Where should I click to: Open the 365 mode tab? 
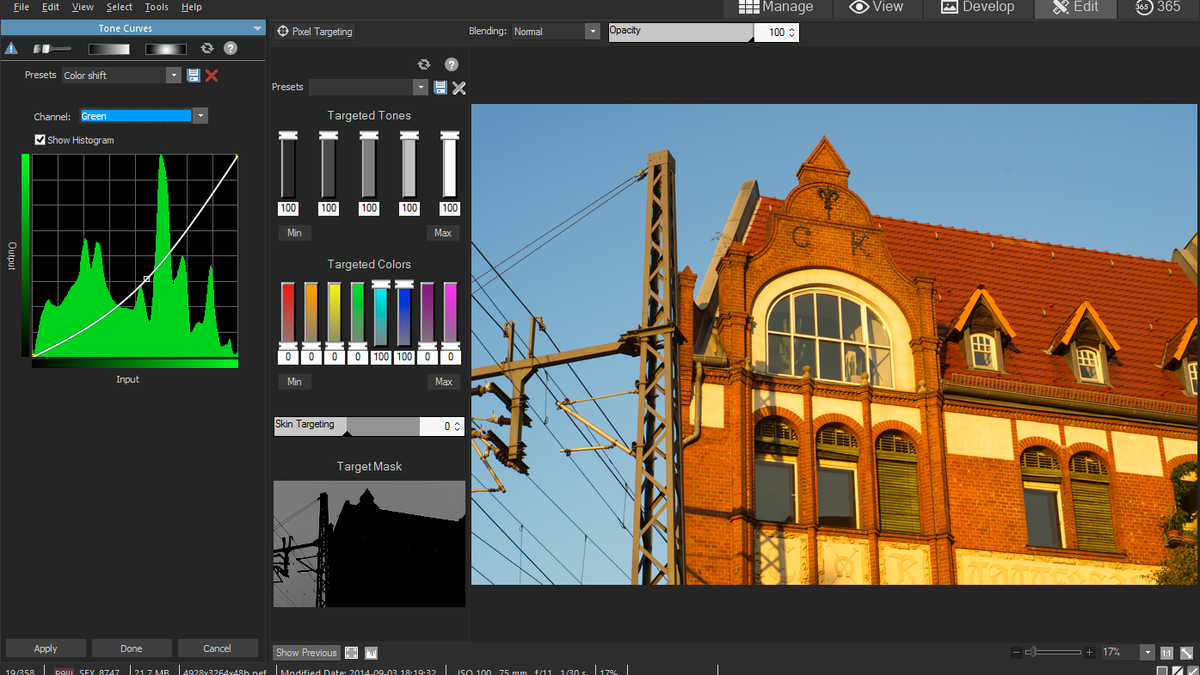coord(1159,8)
